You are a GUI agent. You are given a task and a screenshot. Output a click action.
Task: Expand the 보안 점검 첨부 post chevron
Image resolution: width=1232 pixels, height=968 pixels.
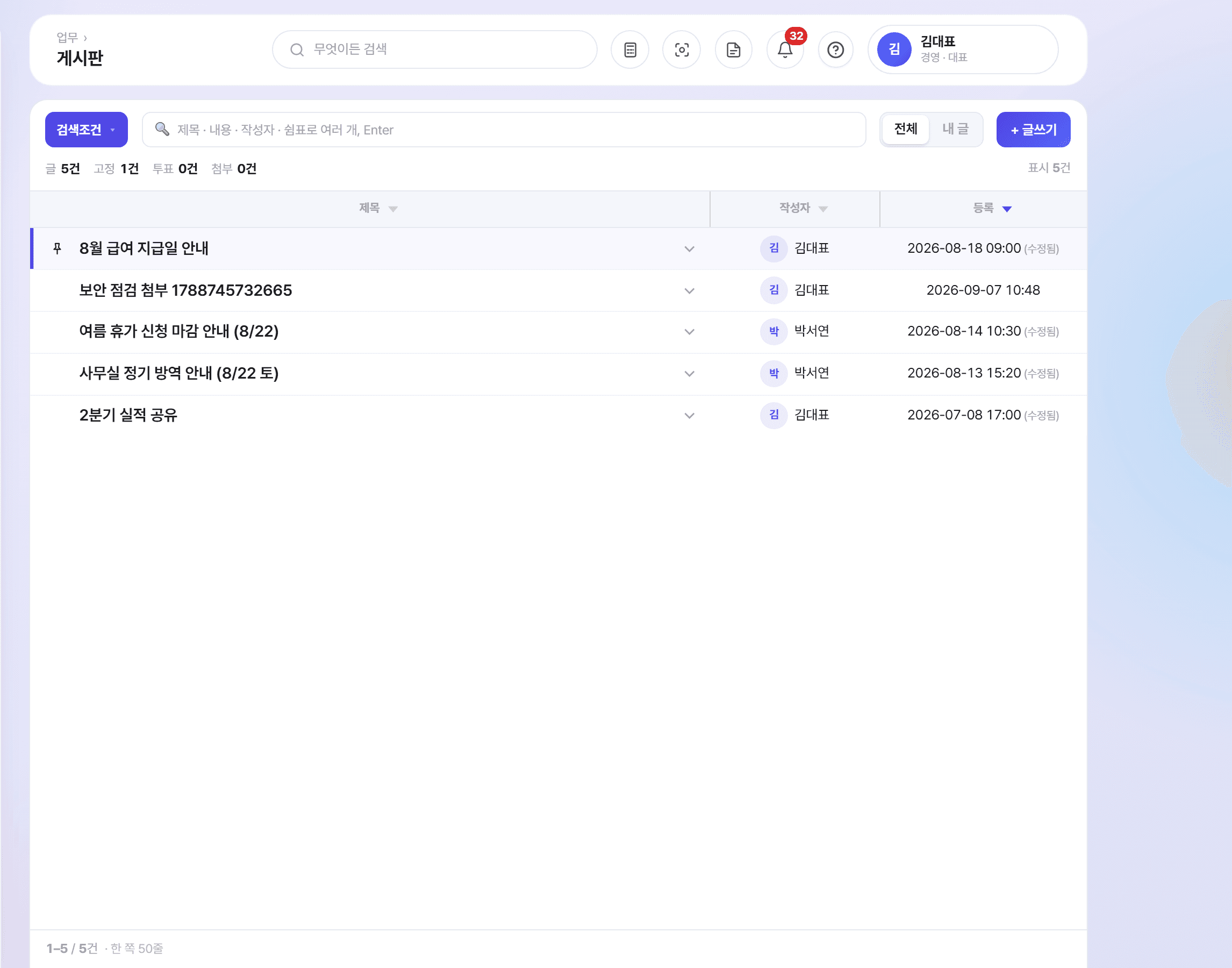(689, 291)
